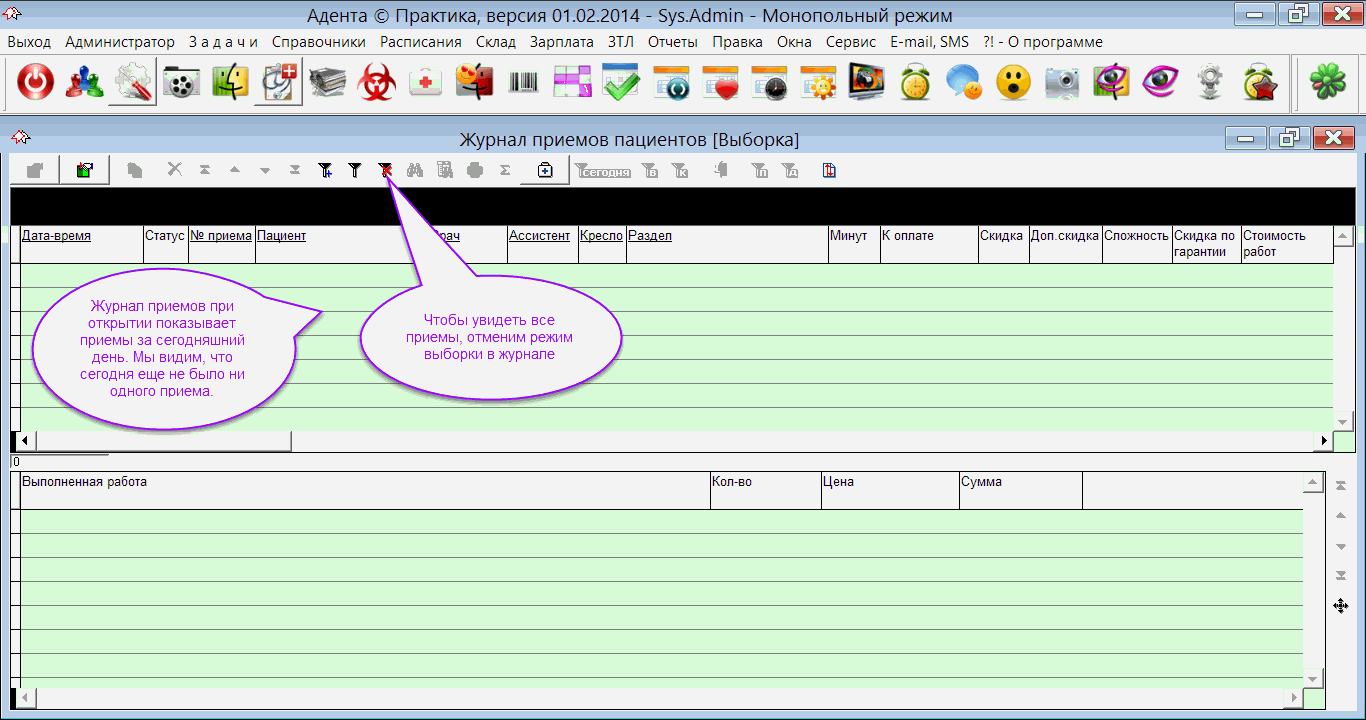Click right arrow of journal horizontal scrollbar
1366x720 pixels.
pyautogui.click(x=1325, y=440)
